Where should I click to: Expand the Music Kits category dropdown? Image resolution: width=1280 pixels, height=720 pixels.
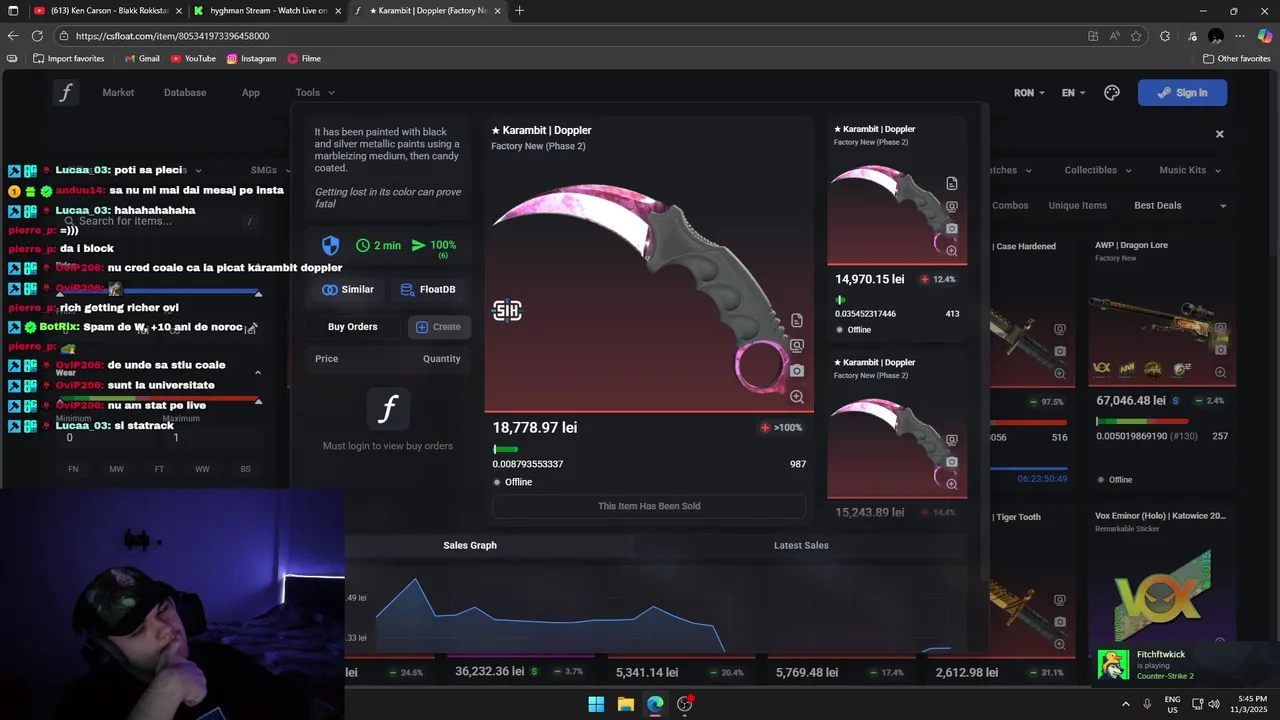(1189, 170)
